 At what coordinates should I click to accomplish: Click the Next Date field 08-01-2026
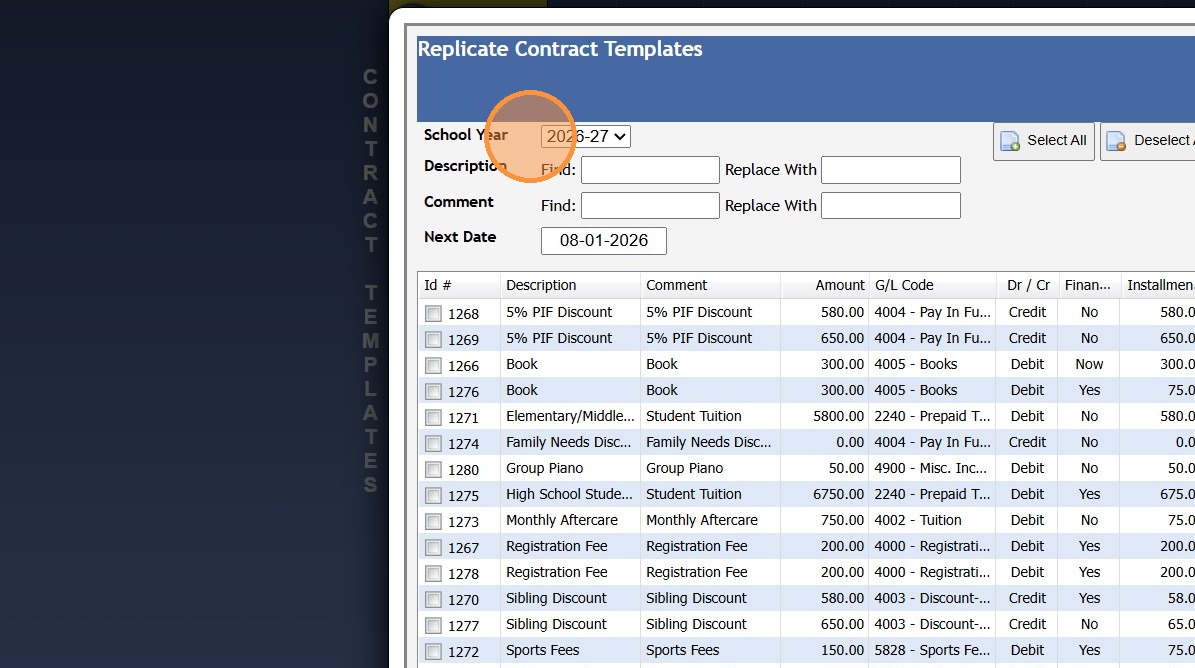(x=604, y=241)
